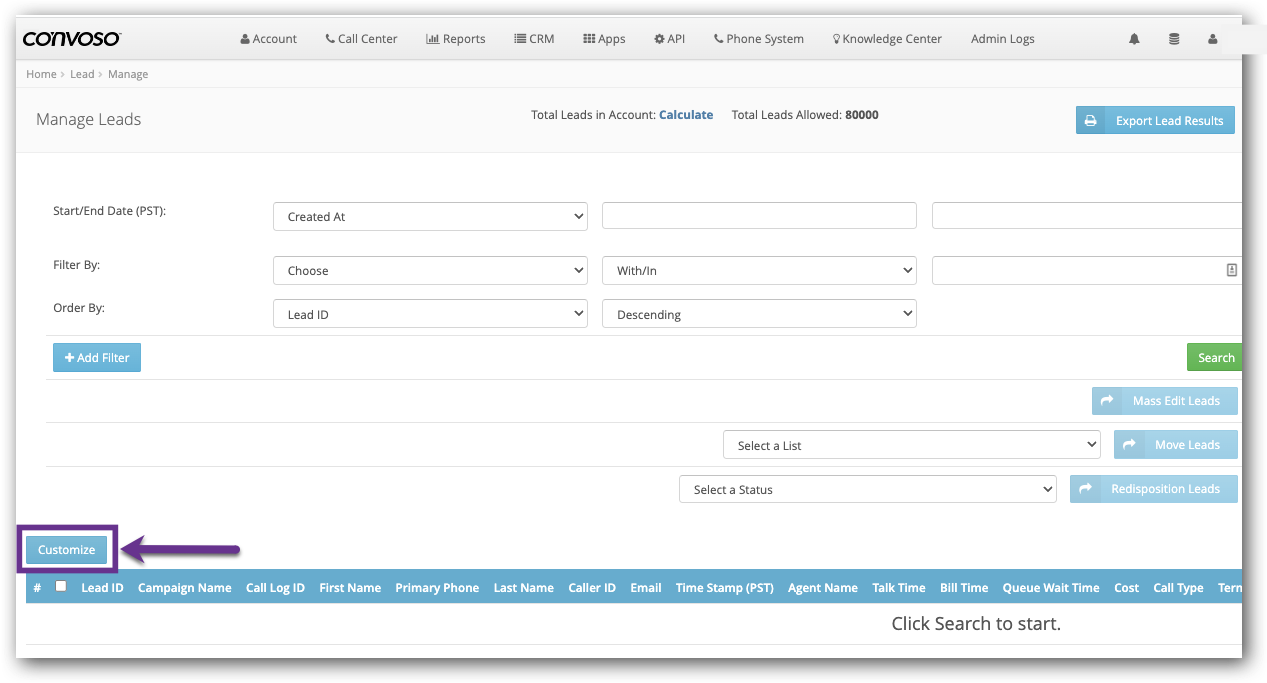Screen dimensions: 1267x683
Task: Open the Select a List dropdown
Action: (x=911, y=445)
